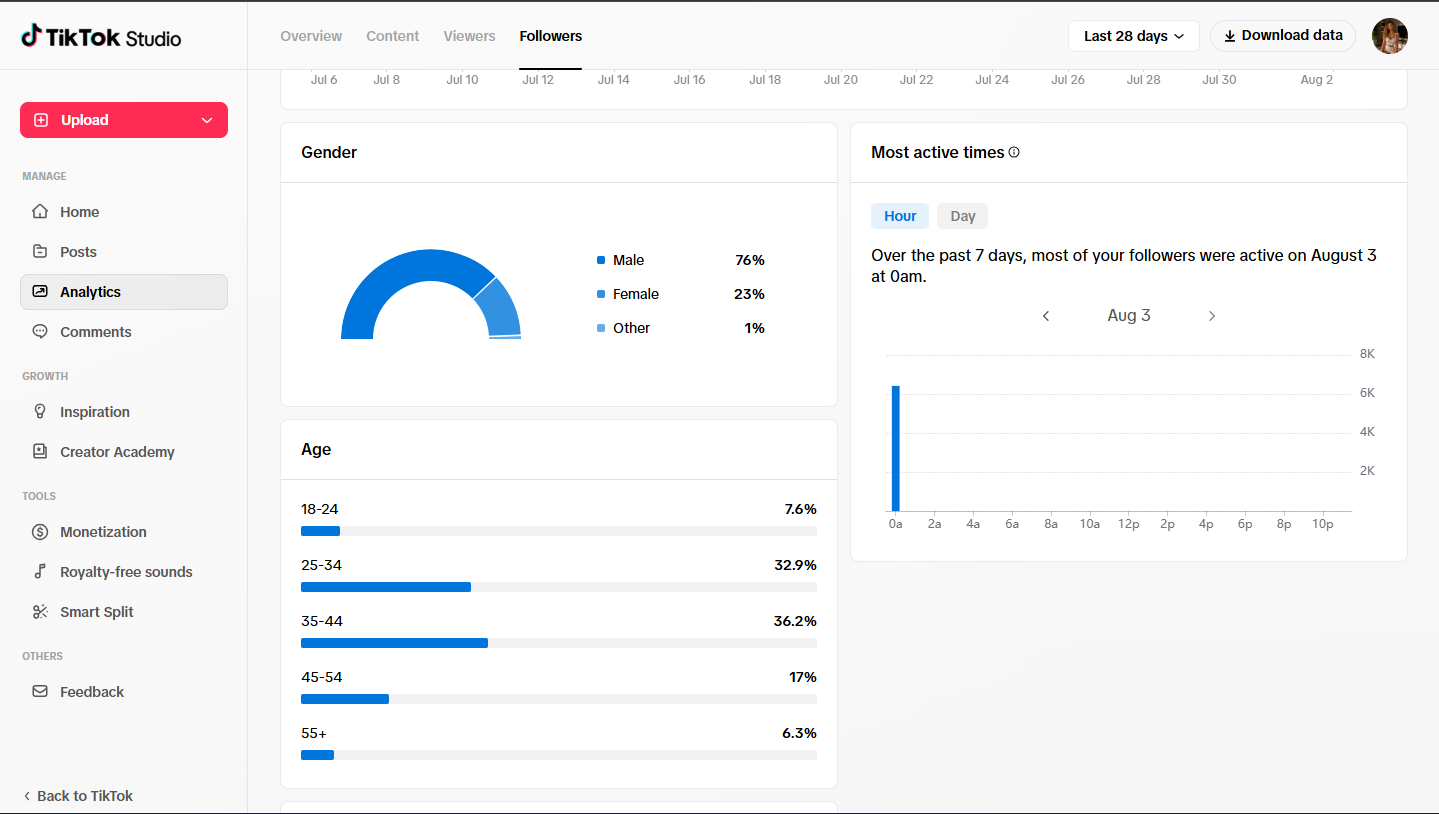Go to previous day before Aug 3

point(1046,316)
